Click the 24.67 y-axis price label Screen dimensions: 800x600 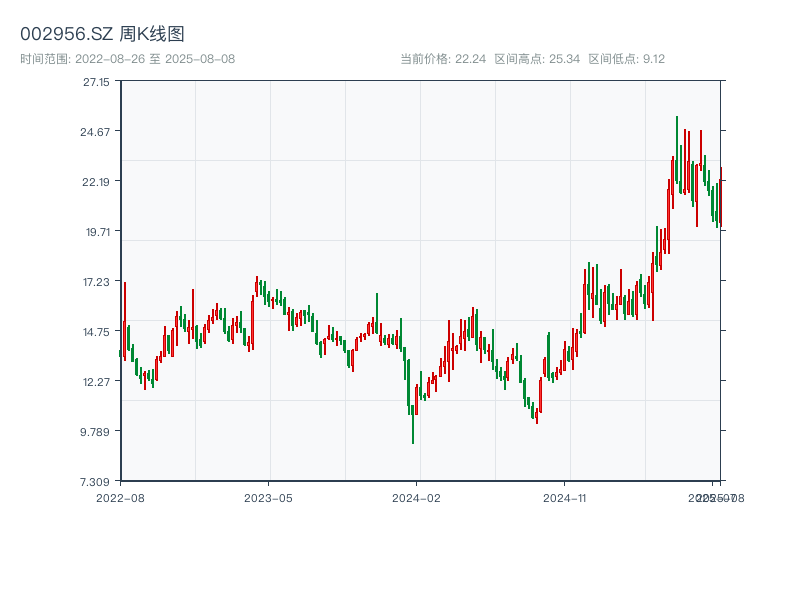97,132
